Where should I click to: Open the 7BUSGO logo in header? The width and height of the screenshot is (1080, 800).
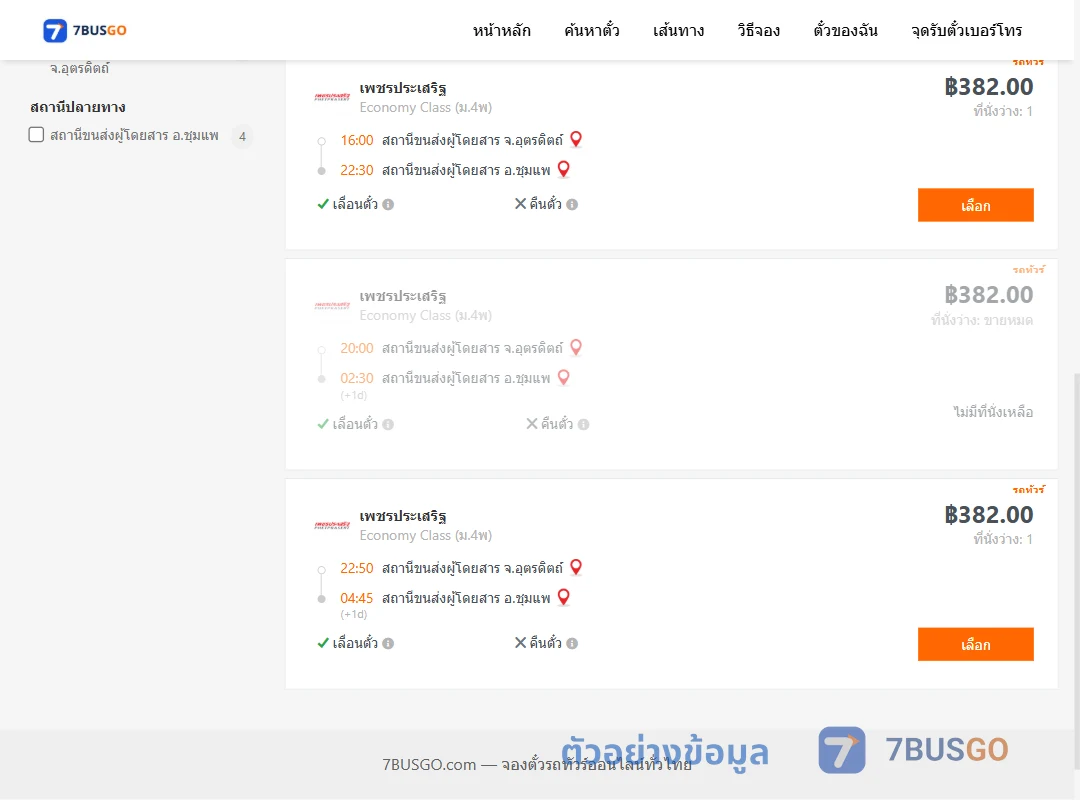(85, 30)
